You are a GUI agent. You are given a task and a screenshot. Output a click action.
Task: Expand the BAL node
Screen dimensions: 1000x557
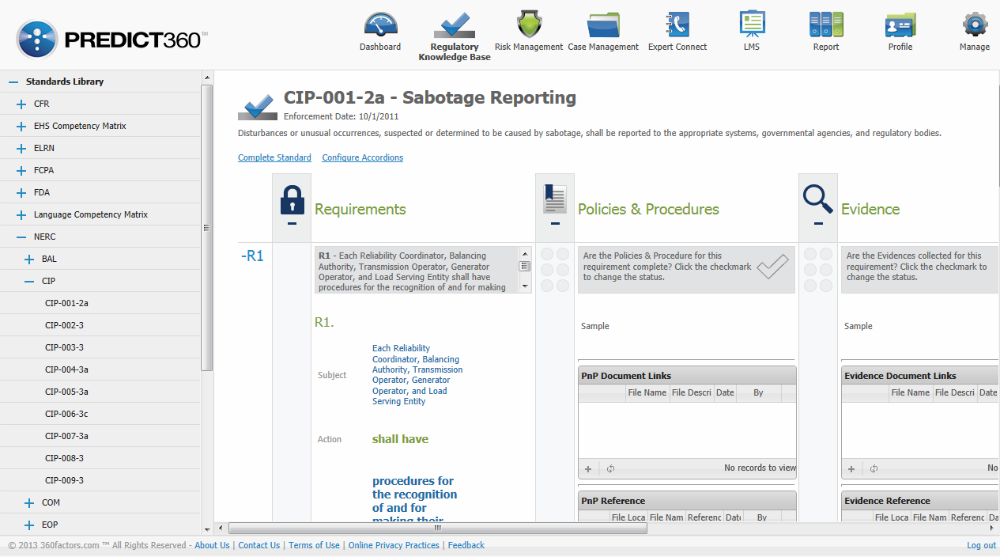click(29, 259)
